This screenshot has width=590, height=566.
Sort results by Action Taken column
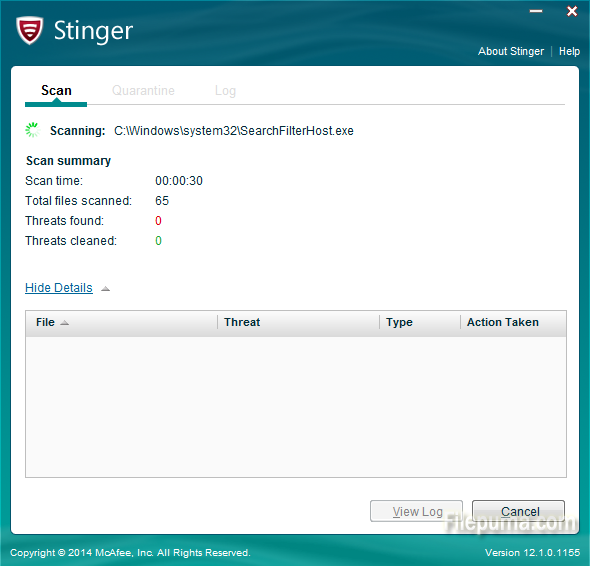(513, 323)
